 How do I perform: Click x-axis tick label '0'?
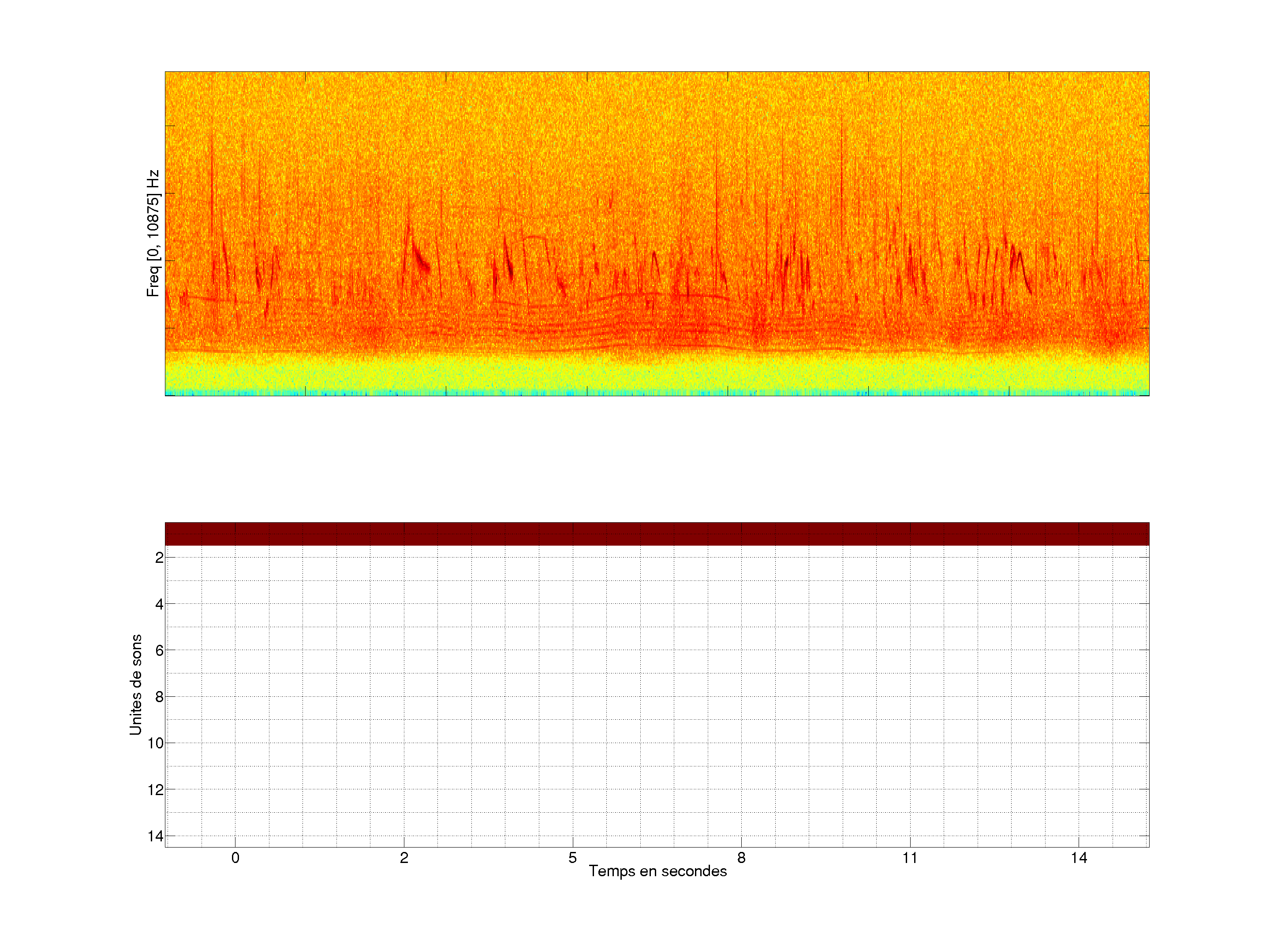[x=235, y=858]
